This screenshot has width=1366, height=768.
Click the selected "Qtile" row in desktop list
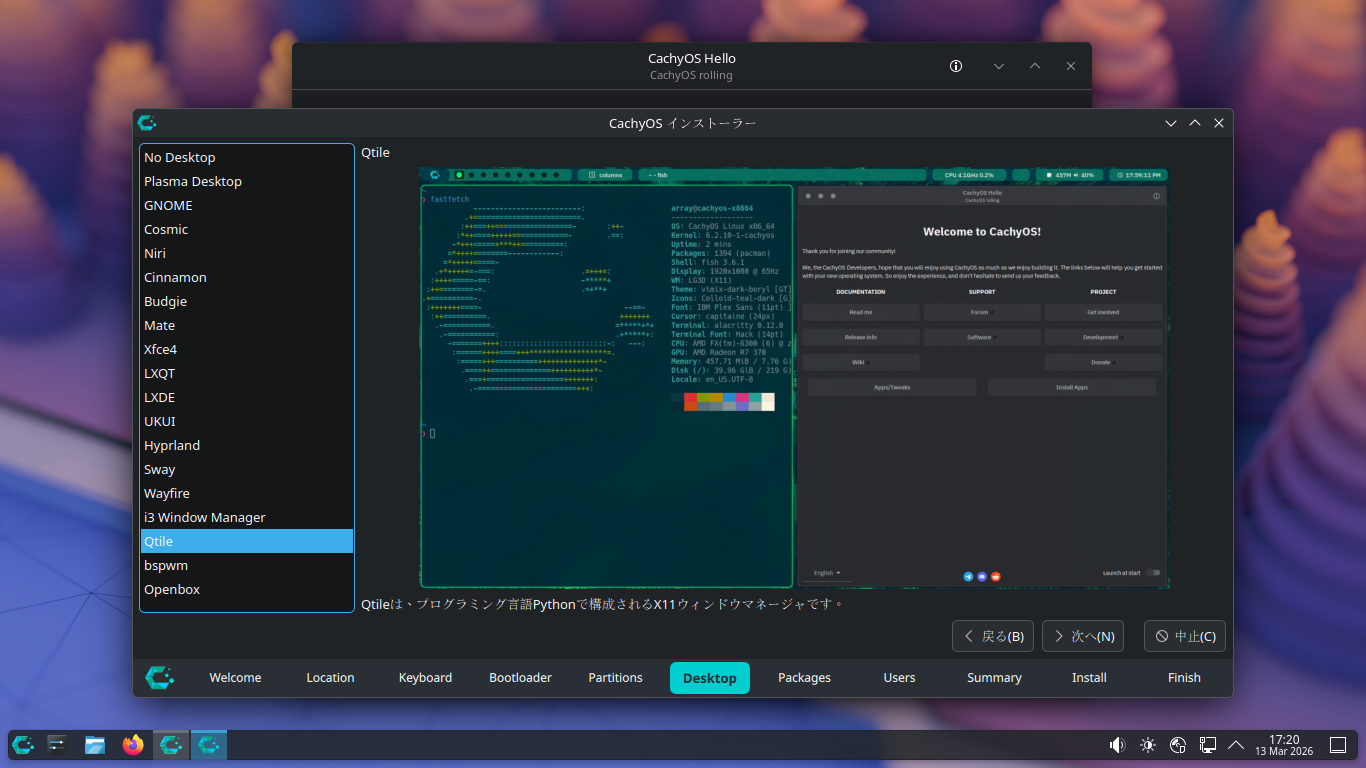pos(247,541)
